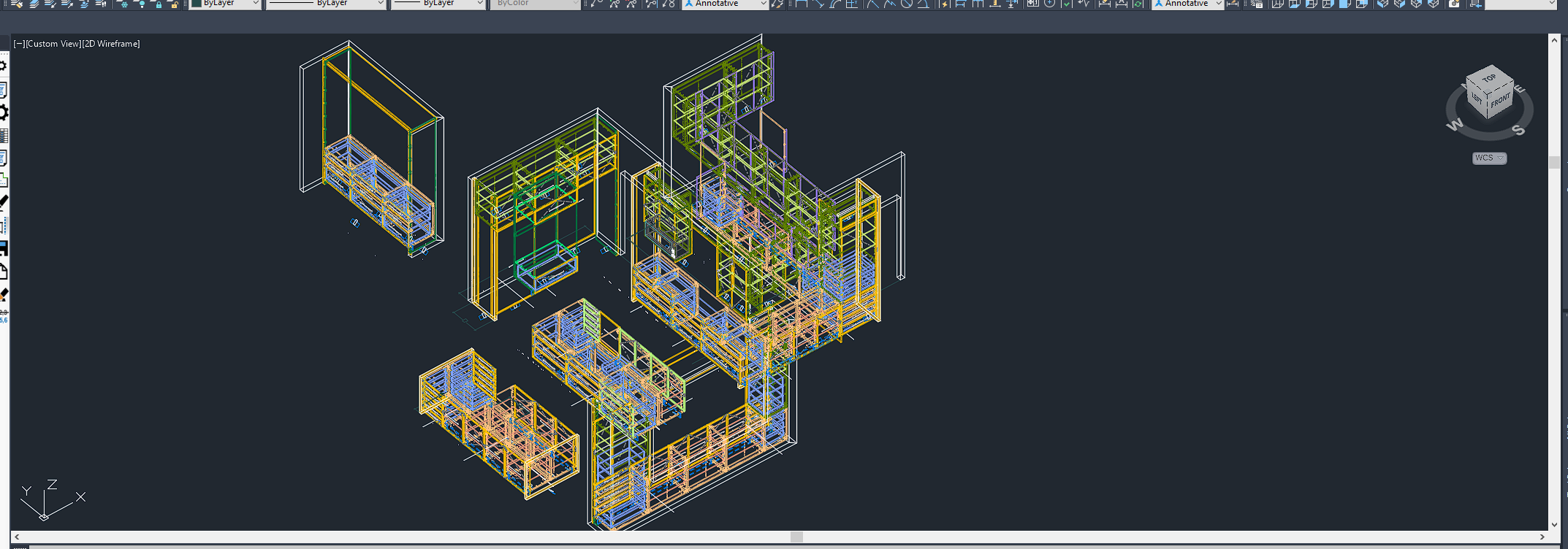Click the S compass direction on the ViewCube
1568x549 pixels.
click(x=1519, y=130)
